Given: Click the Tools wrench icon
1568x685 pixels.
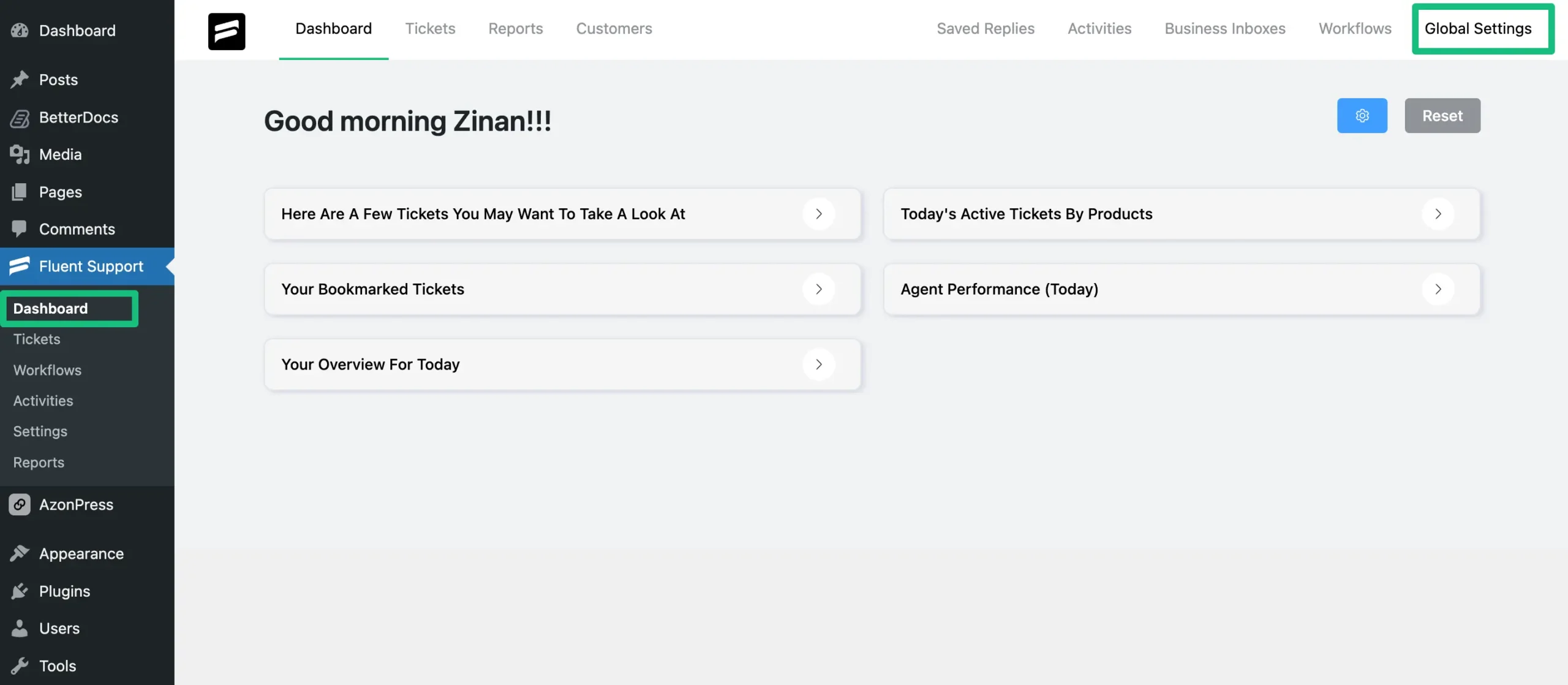Looking at the screenshot, I should point(20,666).
